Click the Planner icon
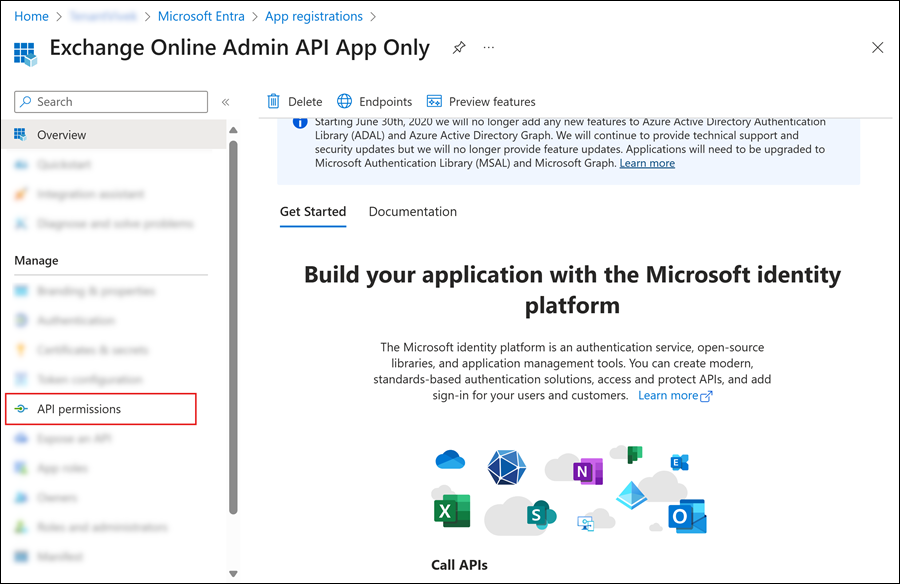900x584 pixels. (634, 454)
